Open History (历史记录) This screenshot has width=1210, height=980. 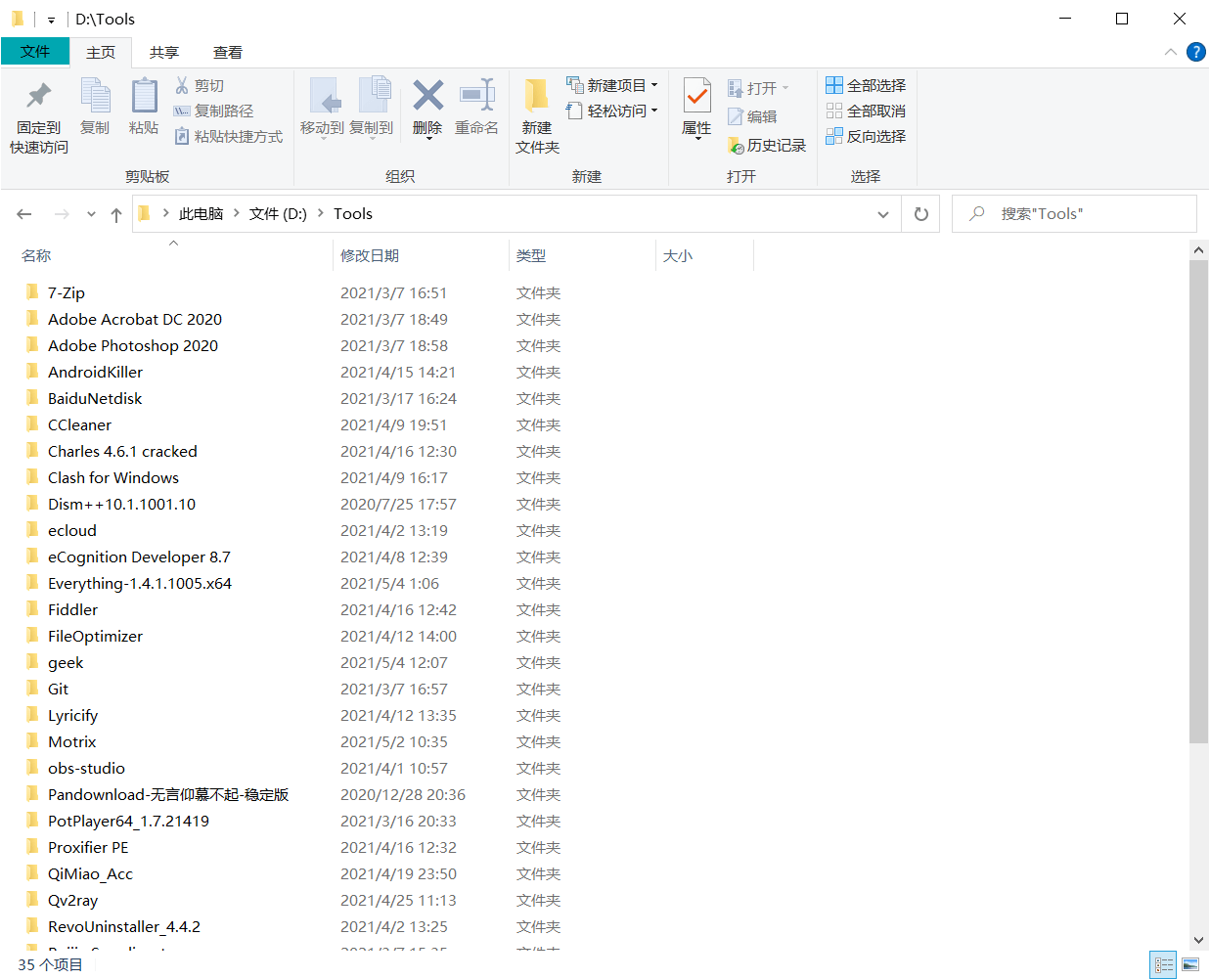tap(767, 146)
